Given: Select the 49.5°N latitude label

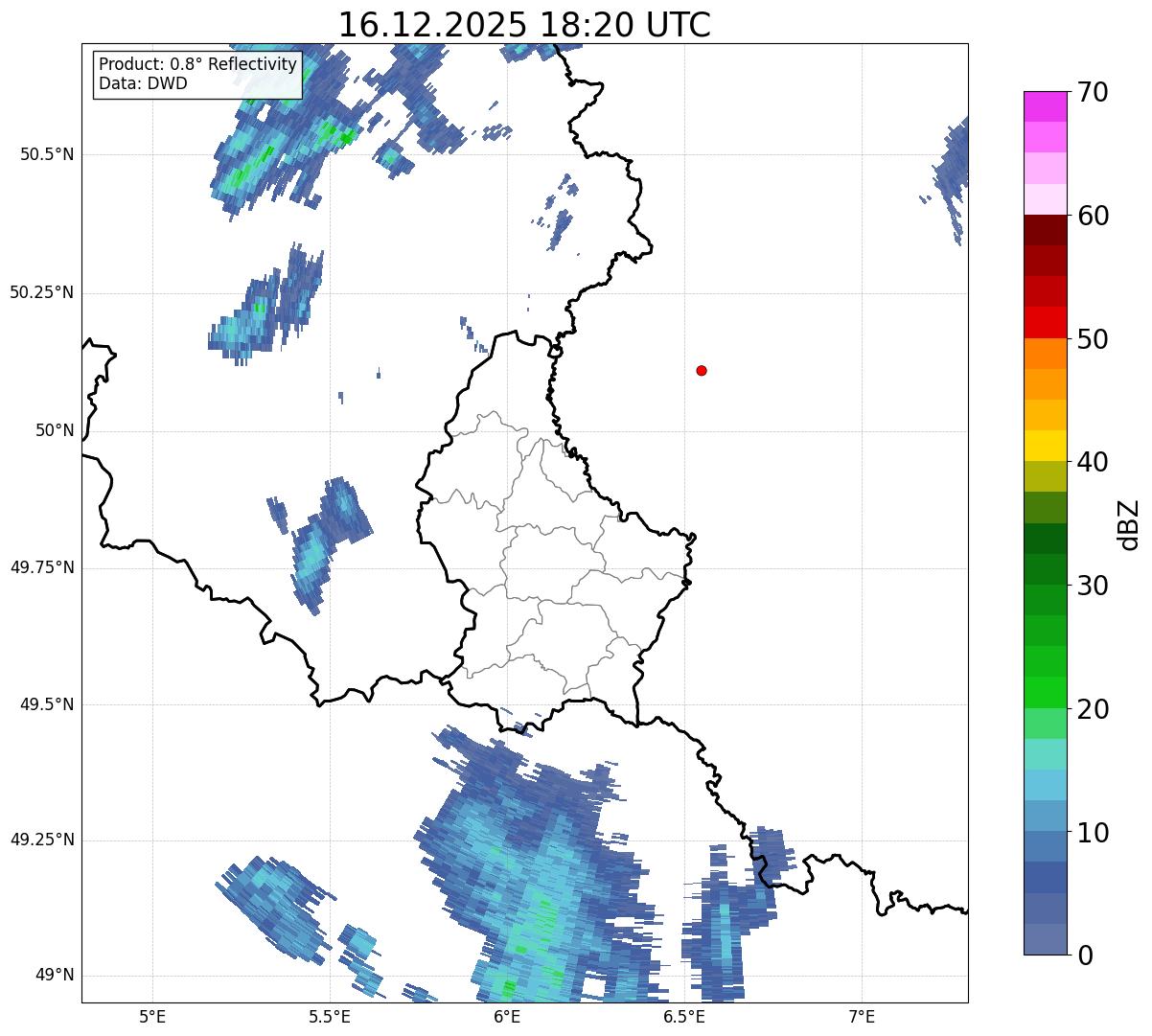Looking at the screenshot, I should pyautogui.click(x=48, y=704).
